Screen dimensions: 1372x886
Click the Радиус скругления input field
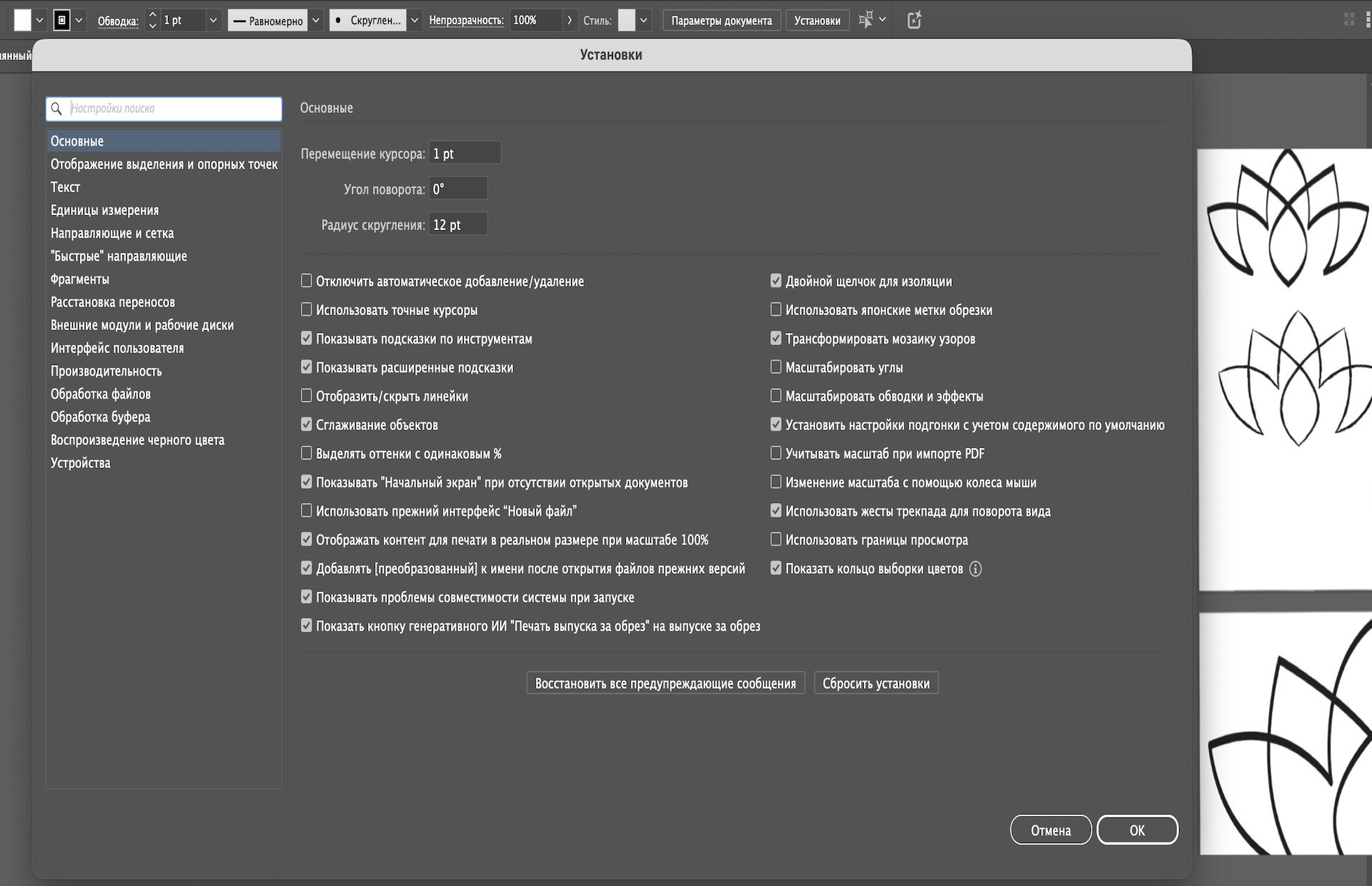pyautogui.click(x=458, y=224)
